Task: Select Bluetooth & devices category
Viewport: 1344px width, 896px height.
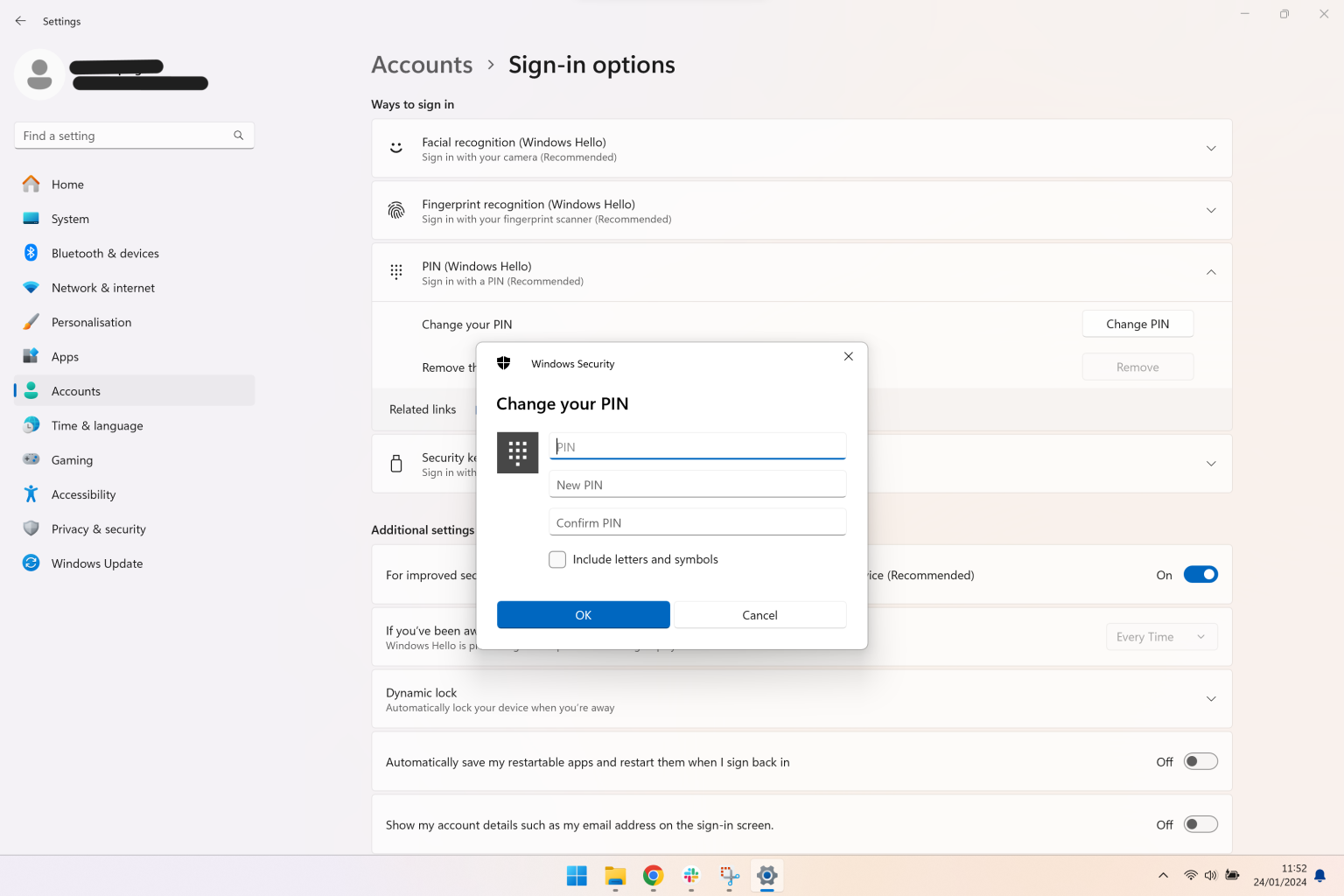Action: (x=135, y=253)
